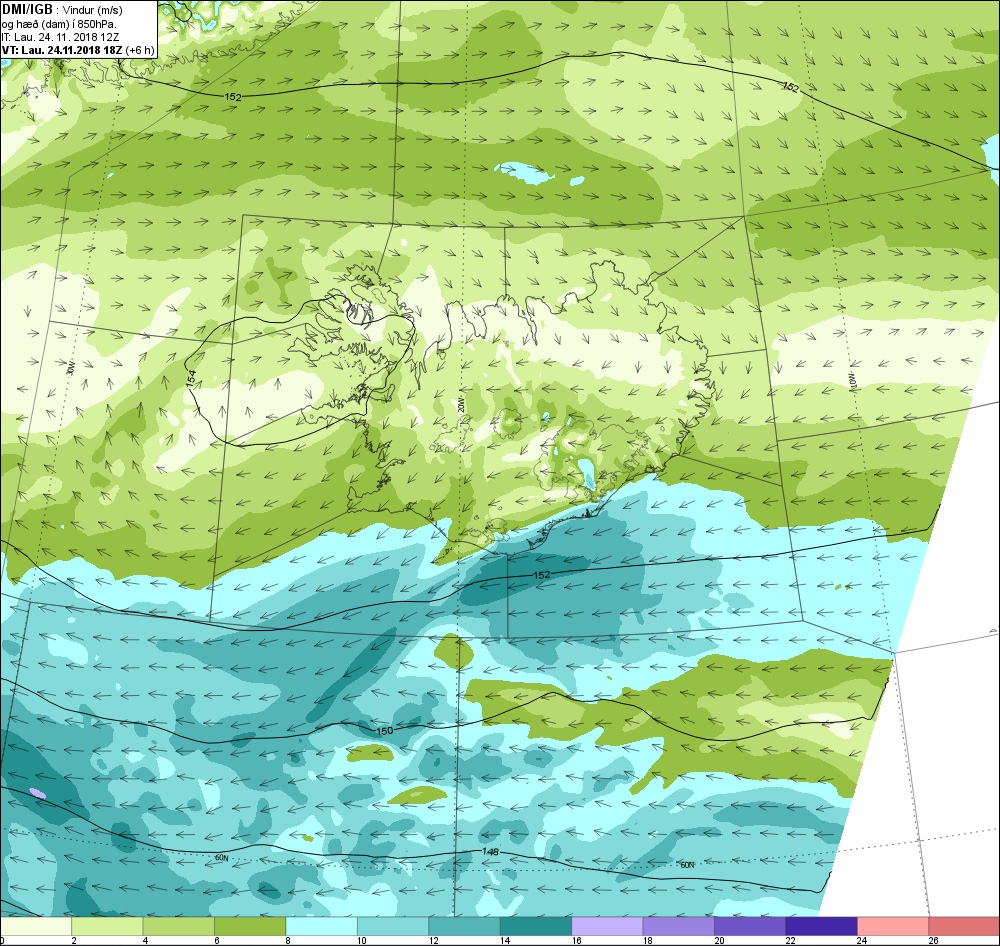Click the 20W longitude label over Iceland

coord(459,405)
